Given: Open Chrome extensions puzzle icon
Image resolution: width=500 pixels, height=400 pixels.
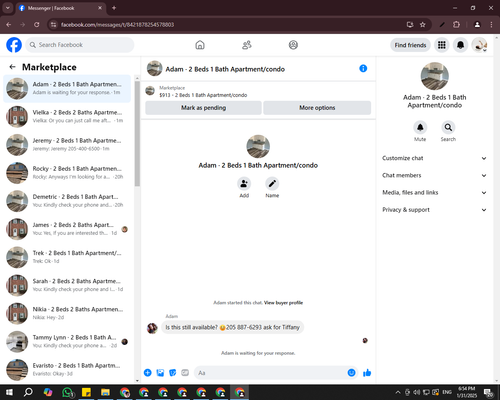Looking at the screenshot, I should pos(456,25).
